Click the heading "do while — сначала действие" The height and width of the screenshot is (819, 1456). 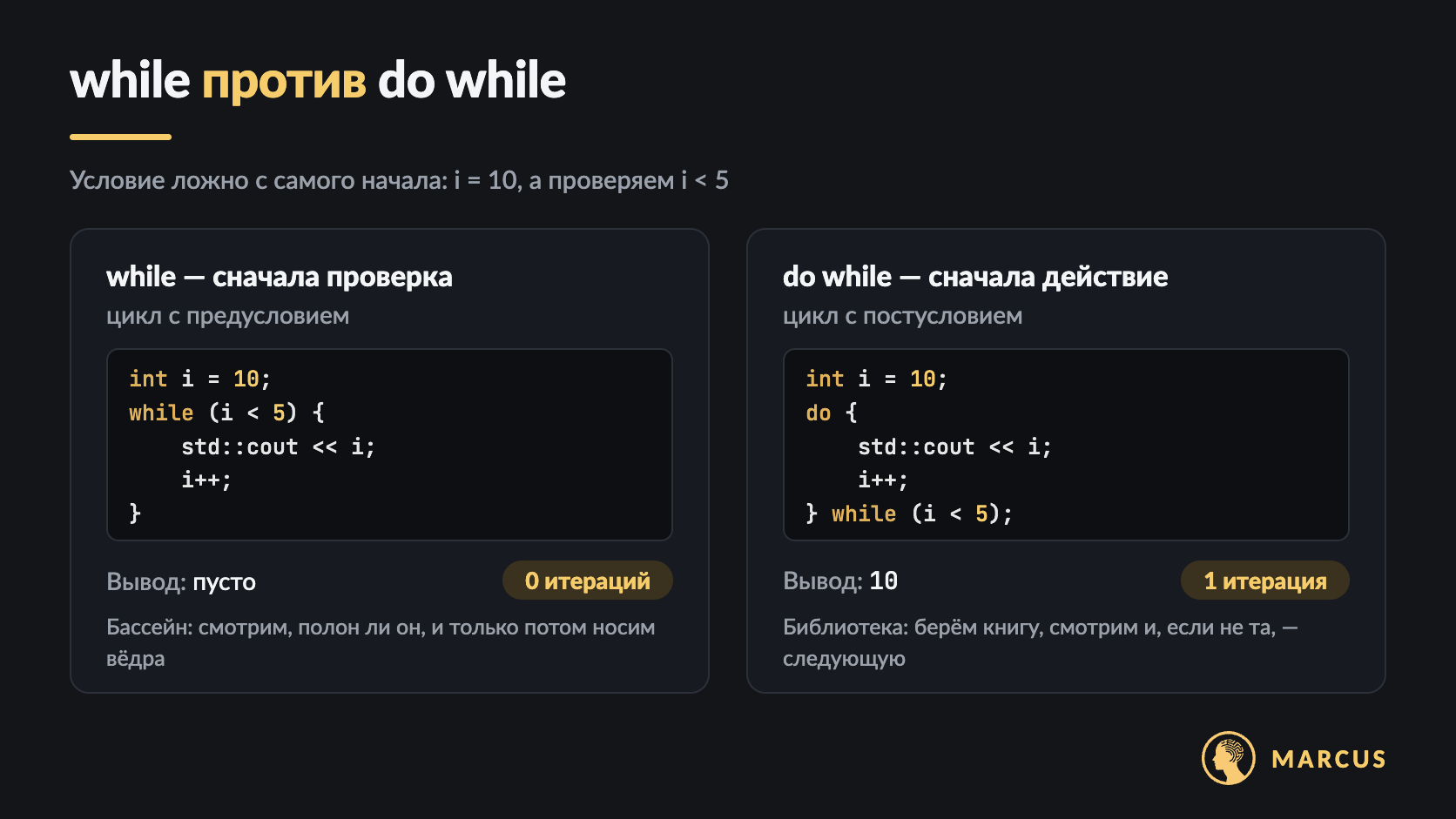pos(975,277)
